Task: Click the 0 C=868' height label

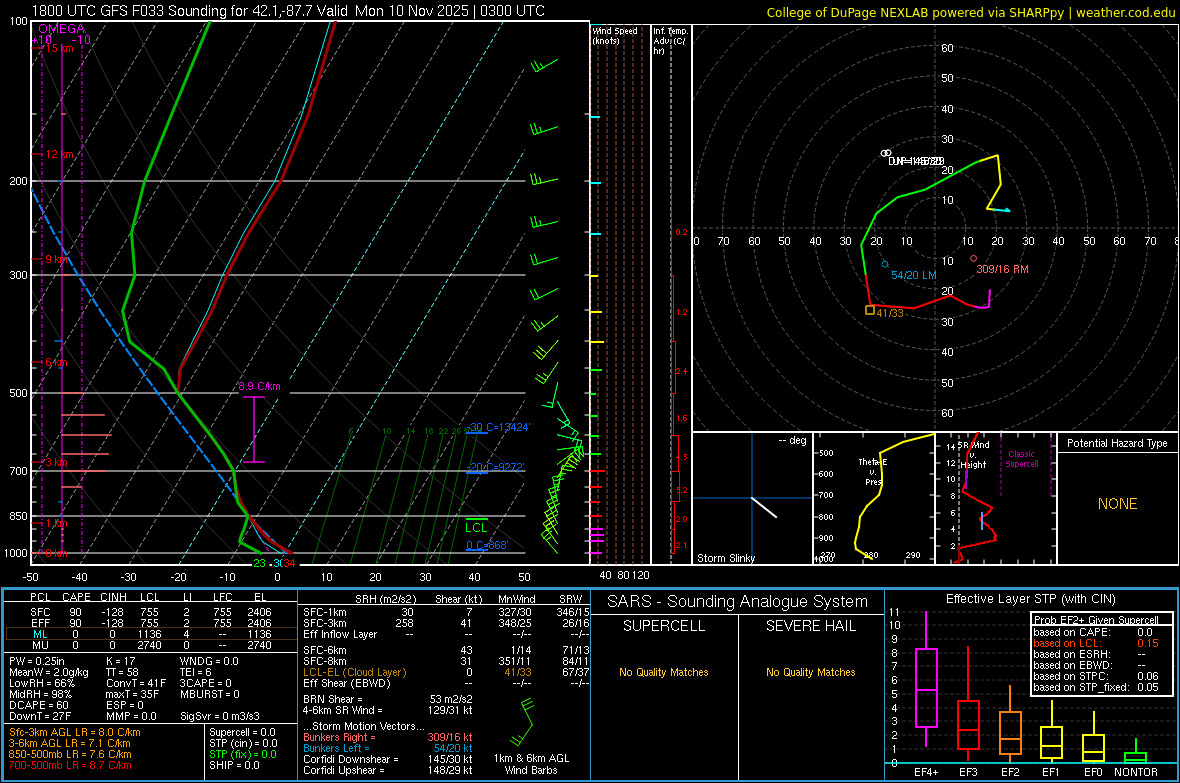Action: (487, 545)
